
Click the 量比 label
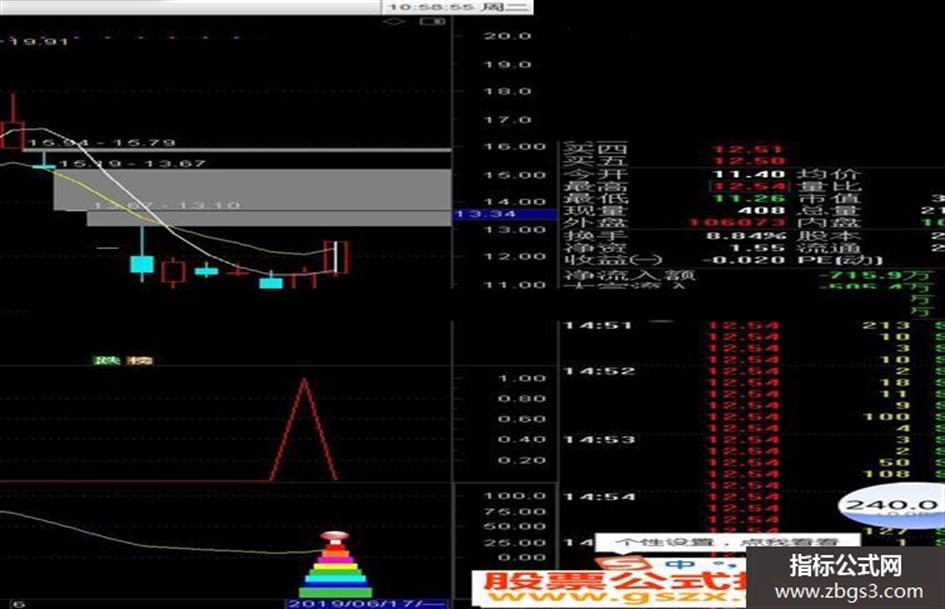pos(829,186)
